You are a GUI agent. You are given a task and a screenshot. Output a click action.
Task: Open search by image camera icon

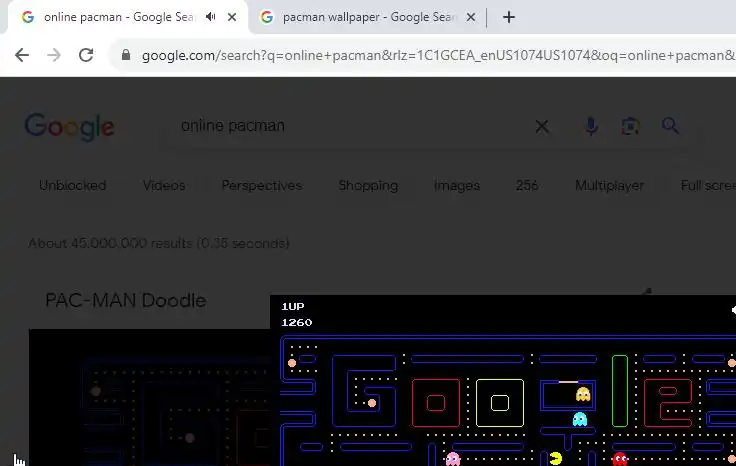pos(630,126)
